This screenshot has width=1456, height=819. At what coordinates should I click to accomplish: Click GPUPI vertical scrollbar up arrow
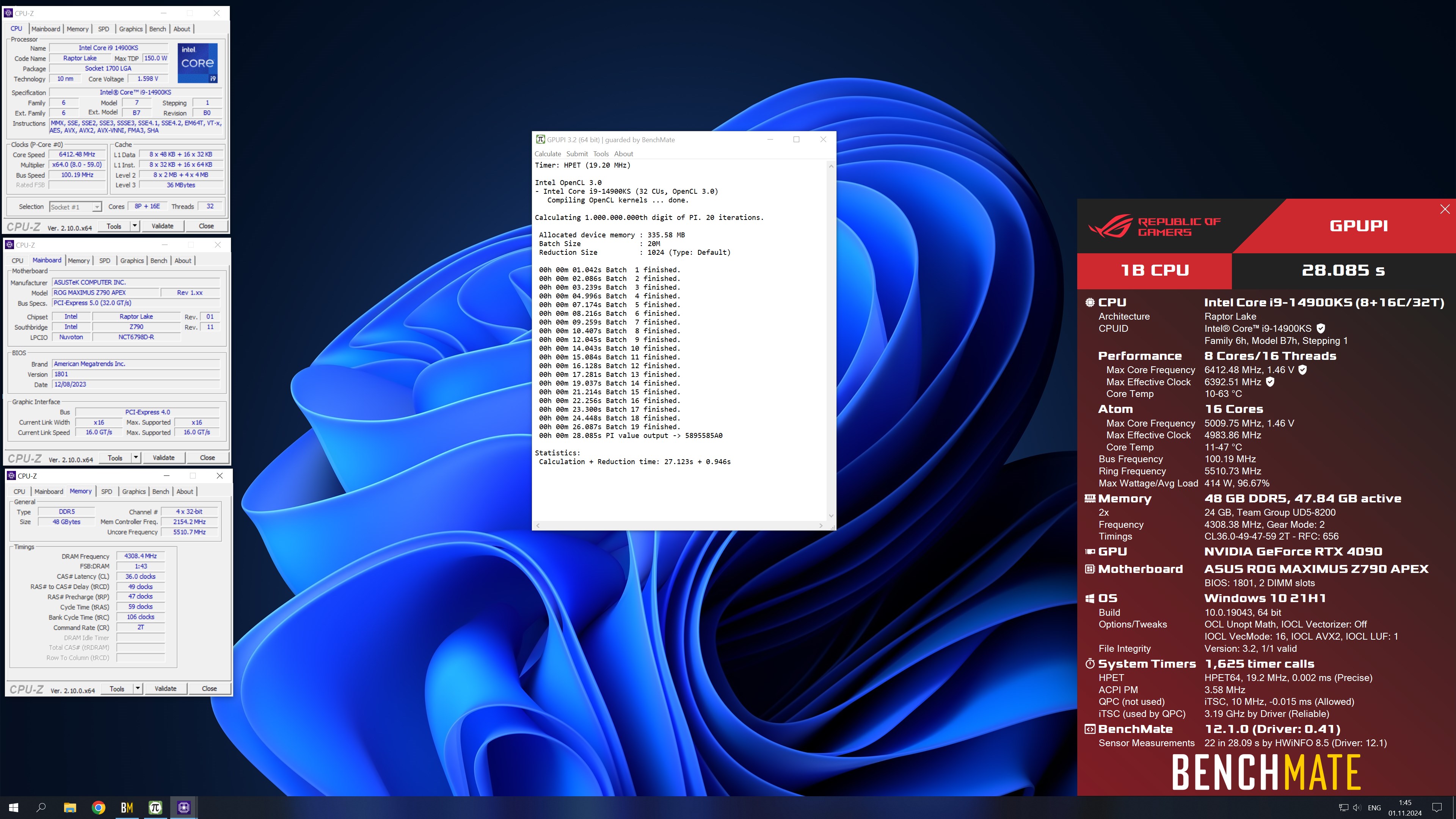(x=831, y=166)
